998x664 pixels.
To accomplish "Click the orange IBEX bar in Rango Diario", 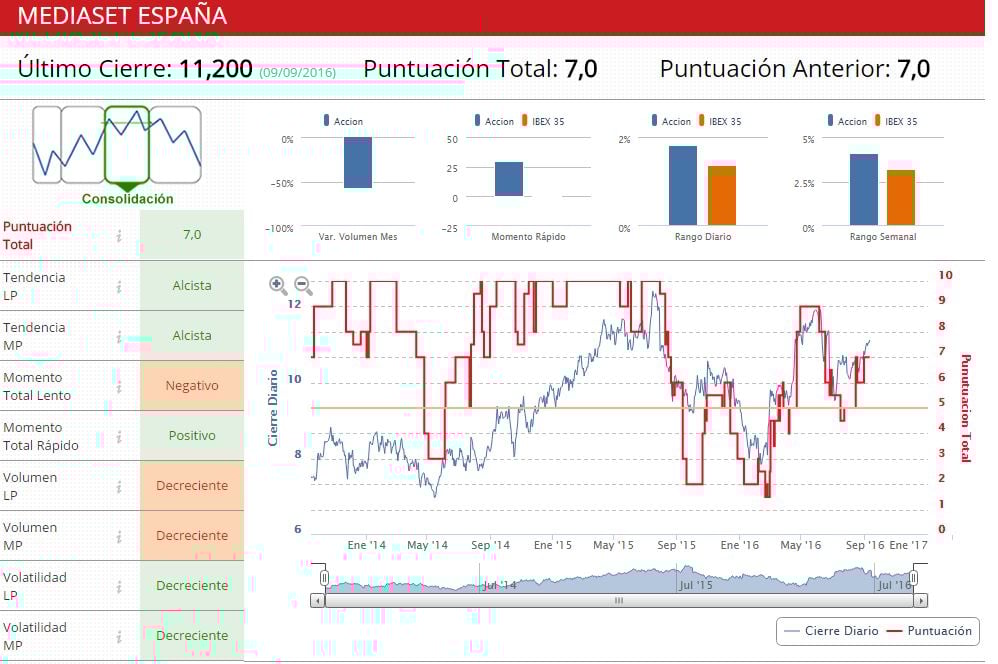I will 722,195.
